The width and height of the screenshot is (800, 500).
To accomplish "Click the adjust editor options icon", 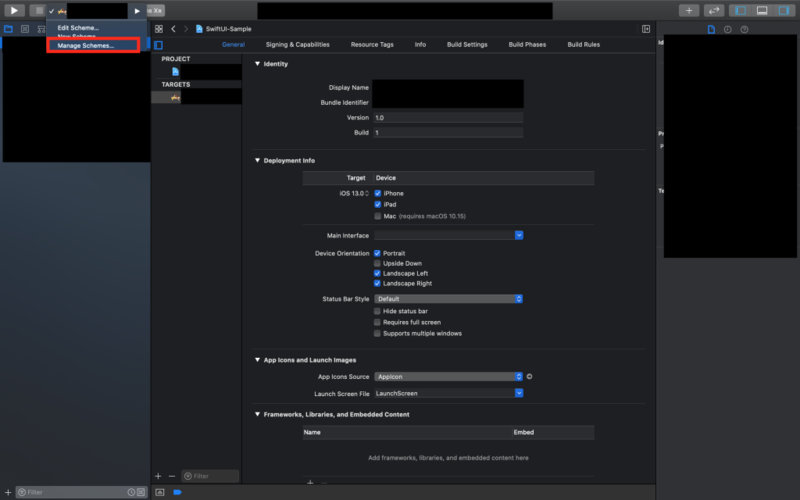I will [x=646, y=29].
